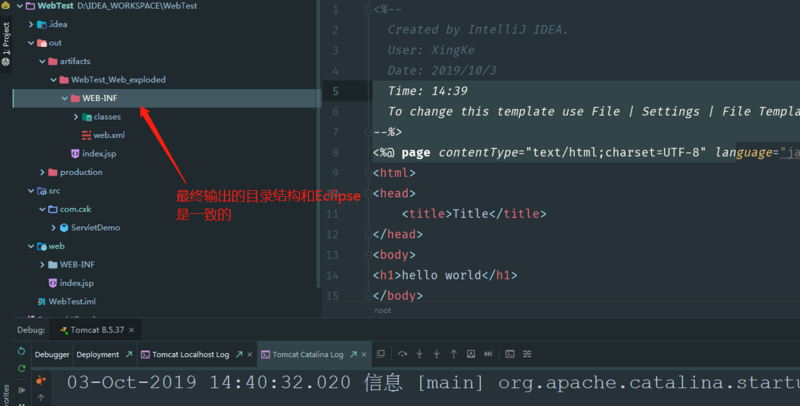The image size is (800, 406).
Task: Click the Trace Current Stream Chain icon
Action: (x=527, y=354)
